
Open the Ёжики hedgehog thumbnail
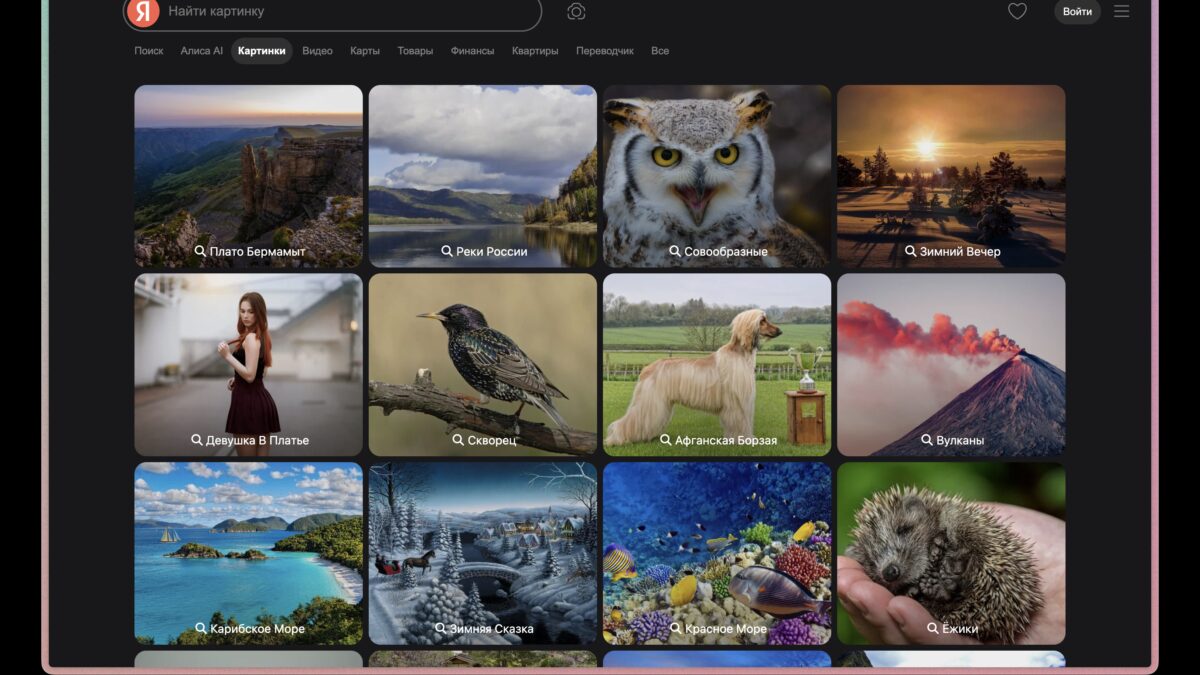click(951, 553)
